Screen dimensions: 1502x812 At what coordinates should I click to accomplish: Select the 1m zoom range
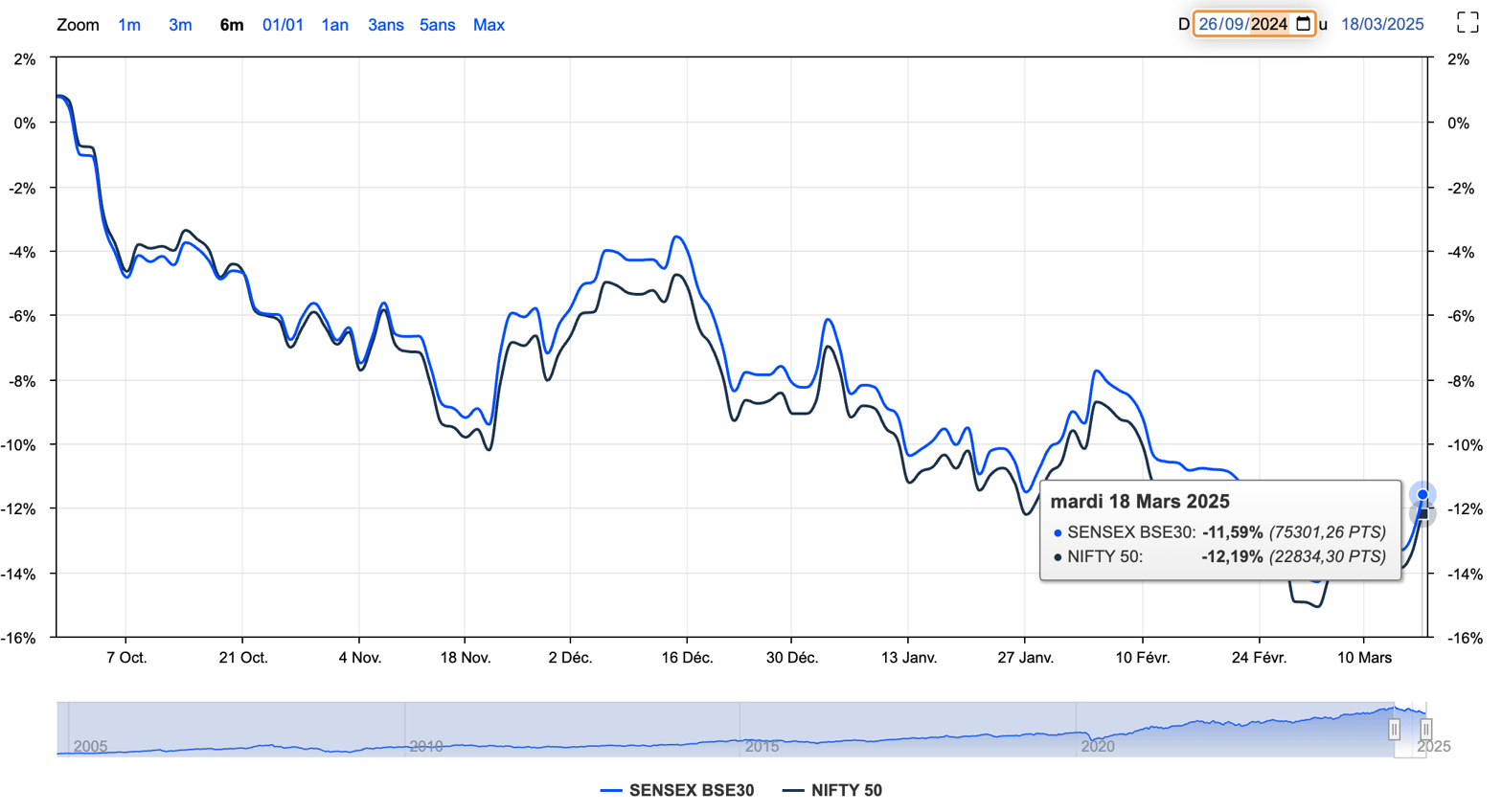coord(129,25)
